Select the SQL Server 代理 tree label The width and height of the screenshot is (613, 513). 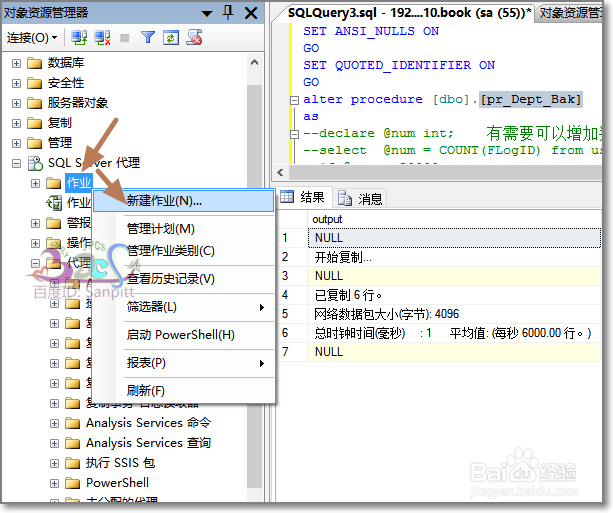click(94, 163)
